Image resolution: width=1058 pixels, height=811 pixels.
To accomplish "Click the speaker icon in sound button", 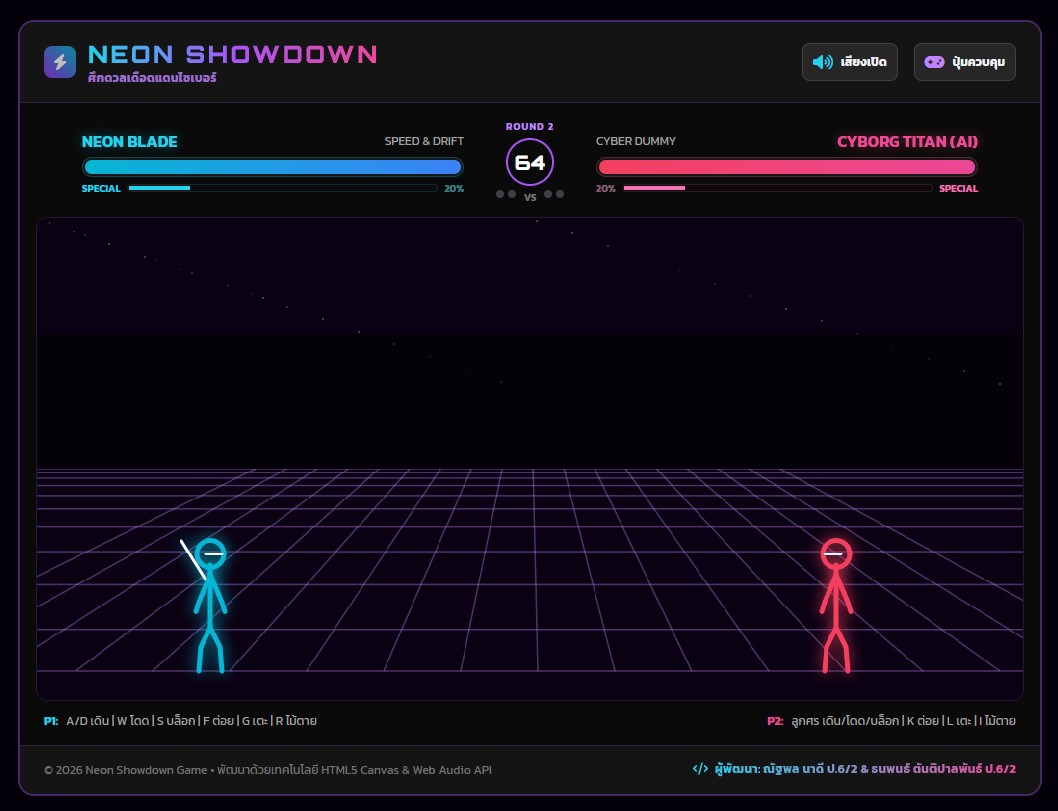I will click(x=823, y=62).
